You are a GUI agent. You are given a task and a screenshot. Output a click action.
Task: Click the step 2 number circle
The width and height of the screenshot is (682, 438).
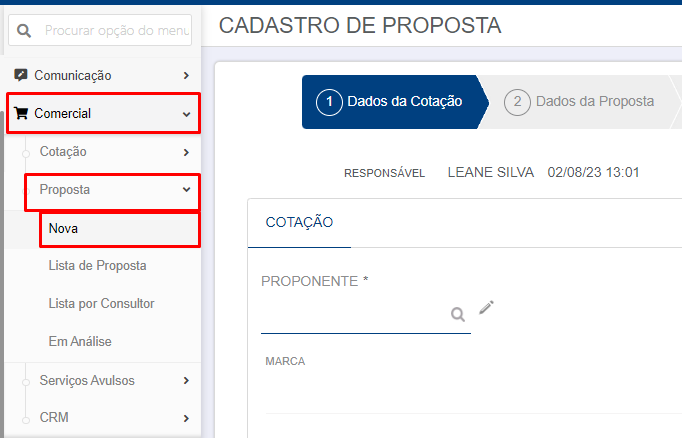click(517, 102)
